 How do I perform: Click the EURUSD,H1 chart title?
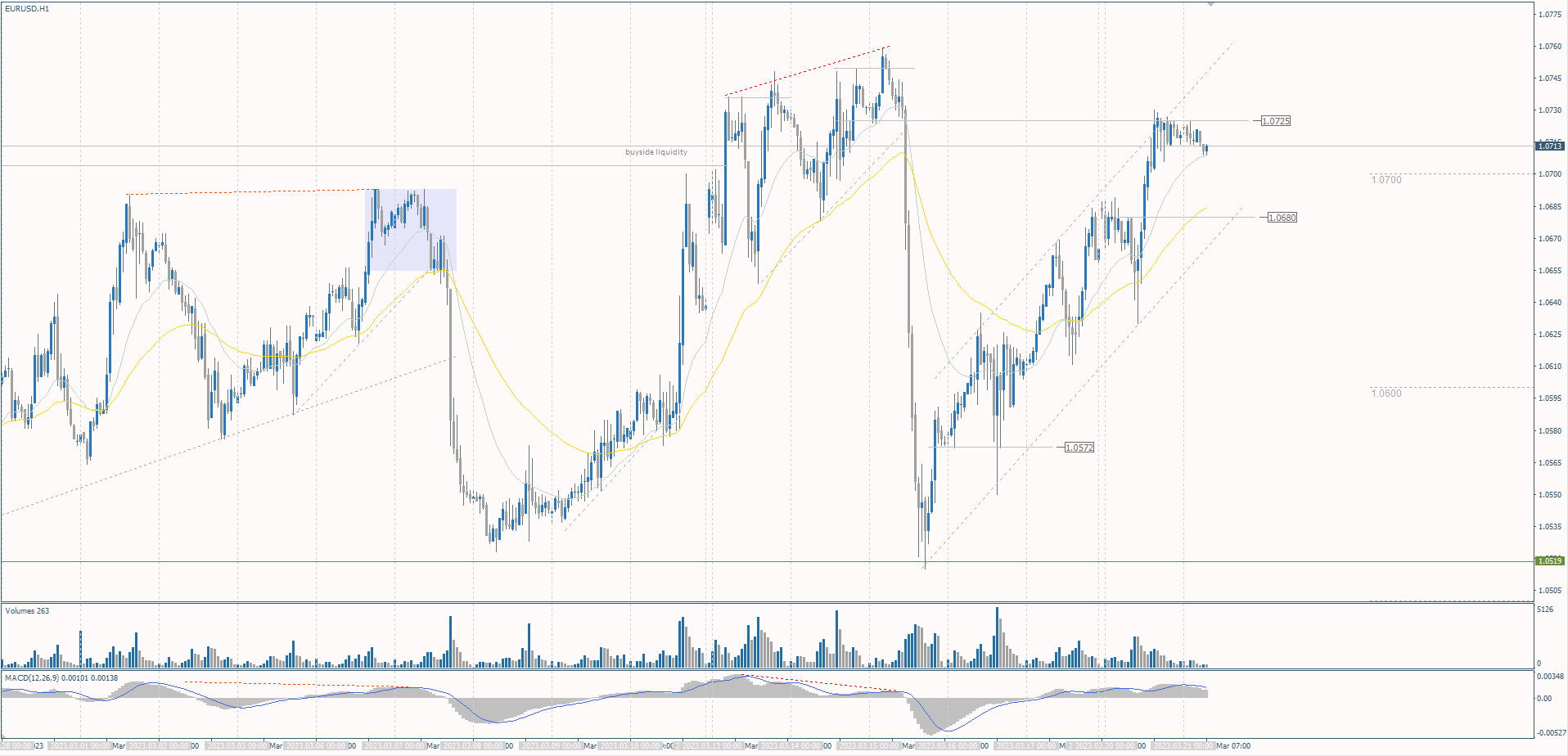tap(26, 9)
